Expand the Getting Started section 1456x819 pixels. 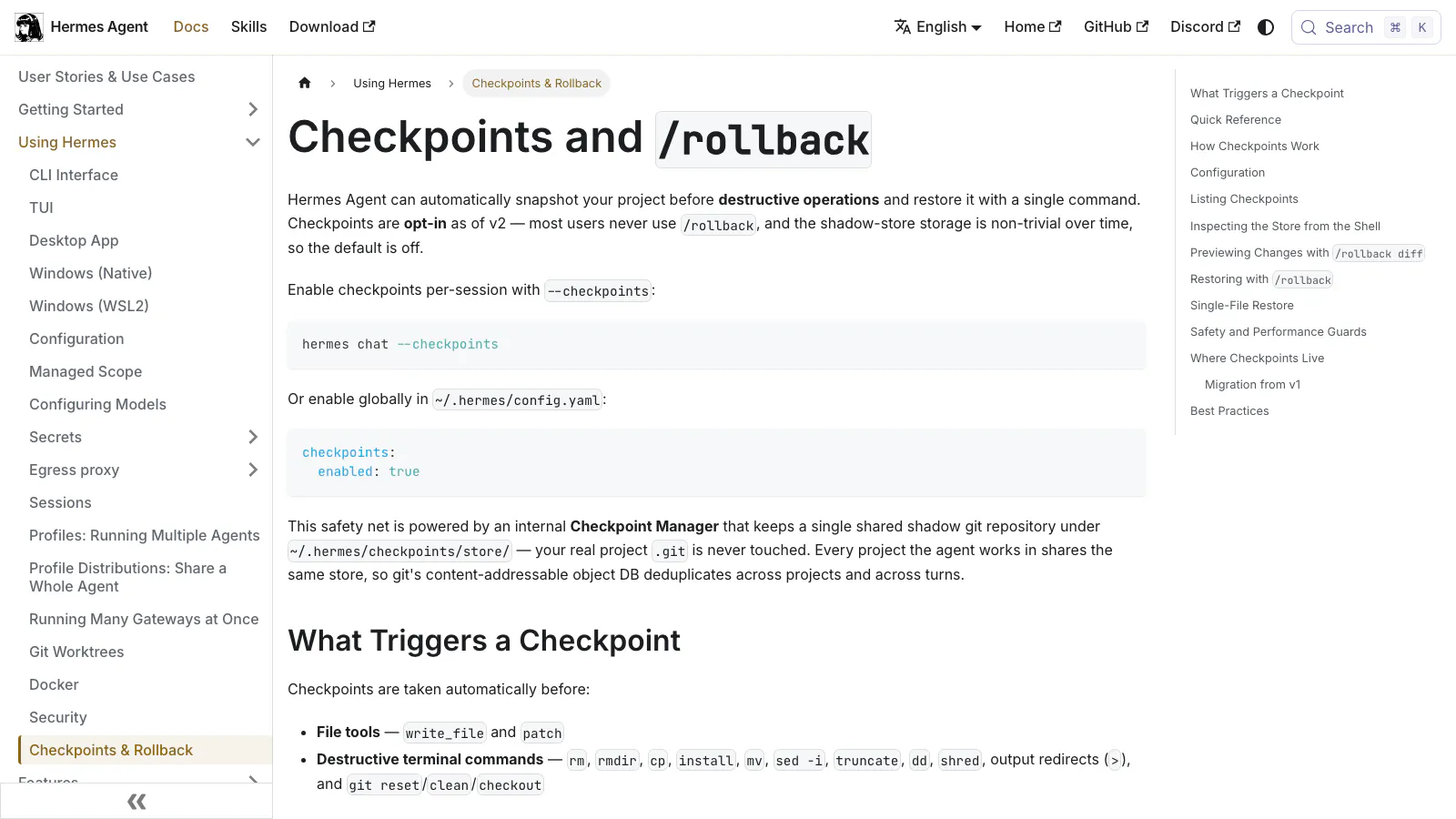pos(253,109)
